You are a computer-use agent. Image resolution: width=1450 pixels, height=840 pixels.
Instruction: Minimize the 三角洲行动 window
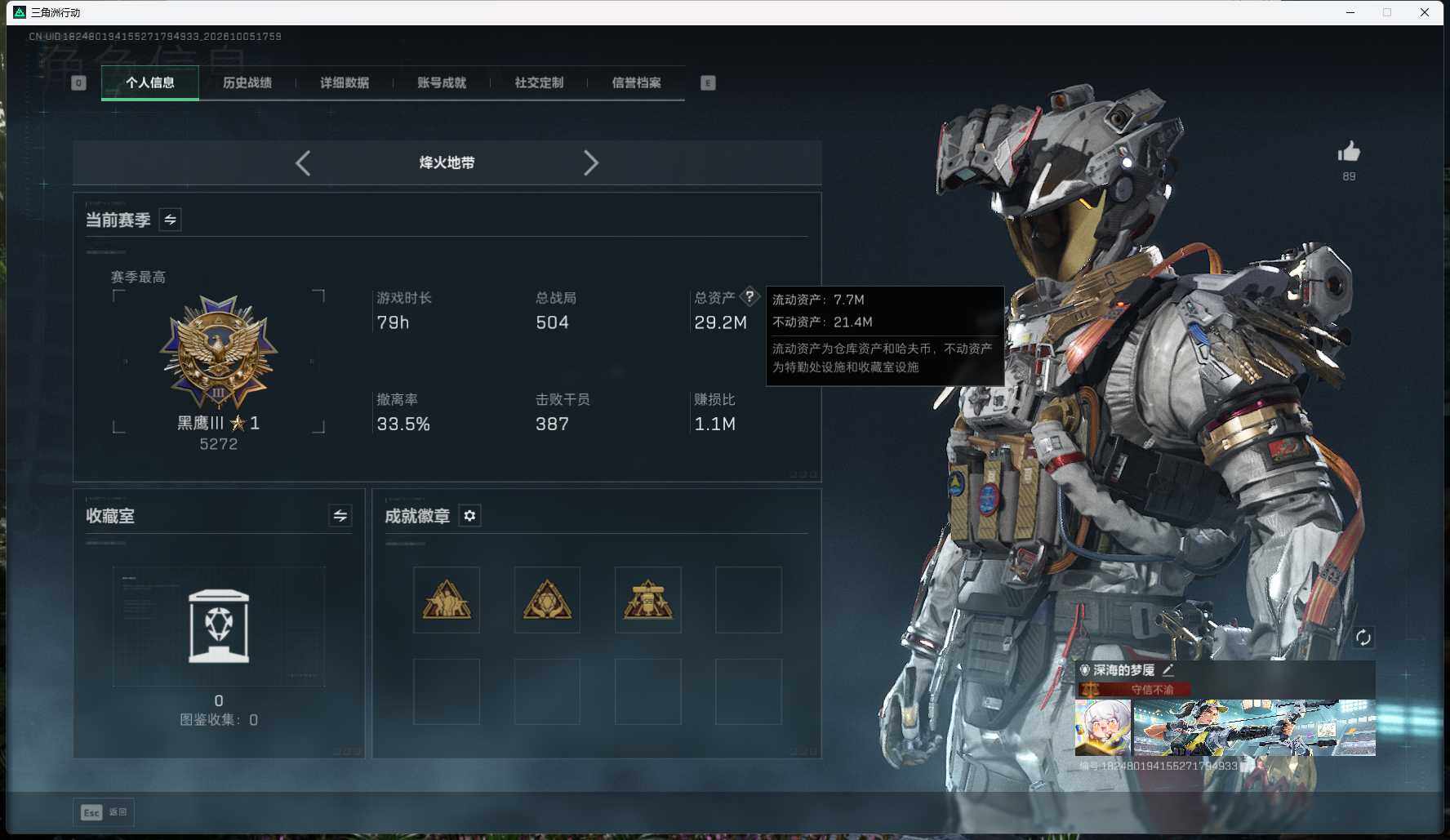[1350, 12]
